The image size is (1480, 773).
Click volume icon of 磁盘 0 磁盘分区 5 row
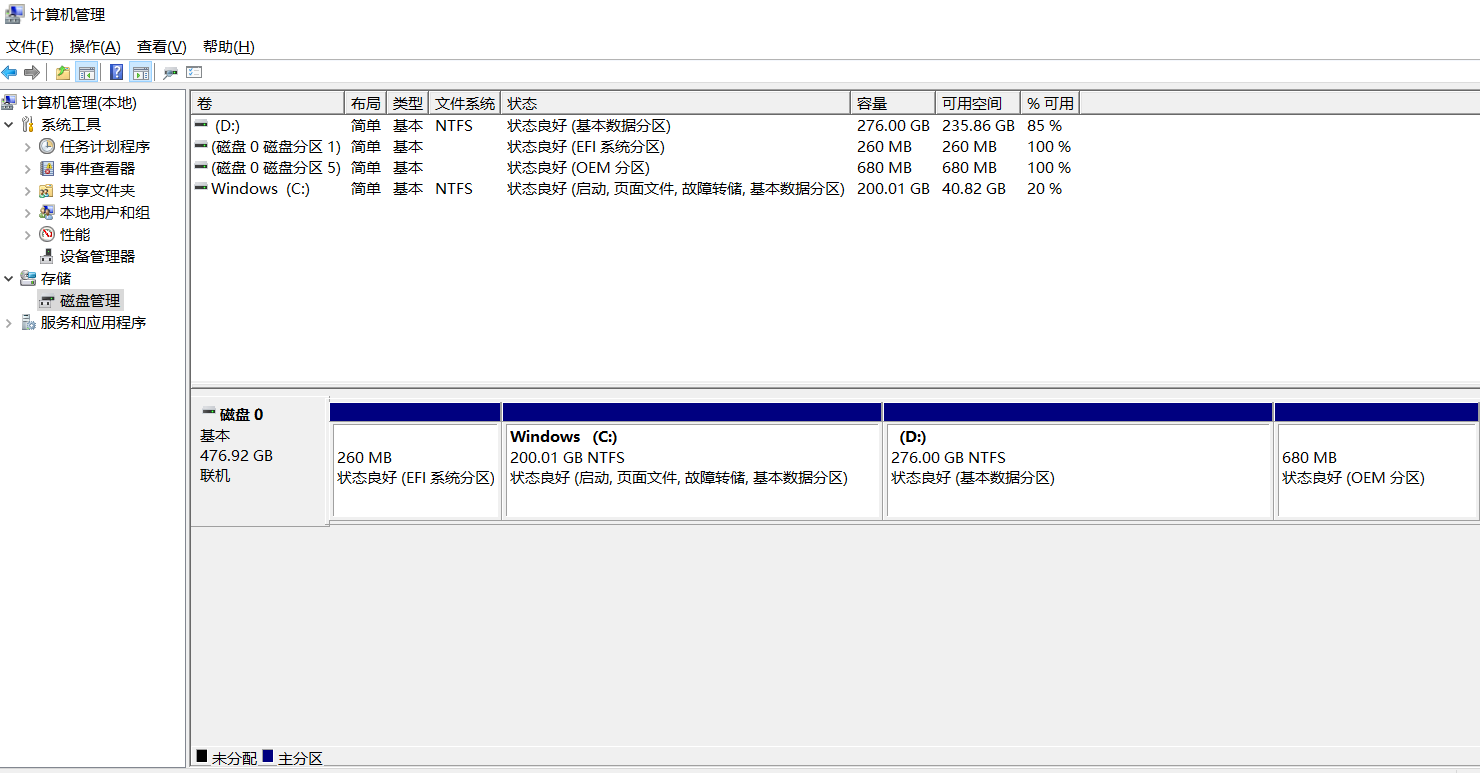click(201, 167)
